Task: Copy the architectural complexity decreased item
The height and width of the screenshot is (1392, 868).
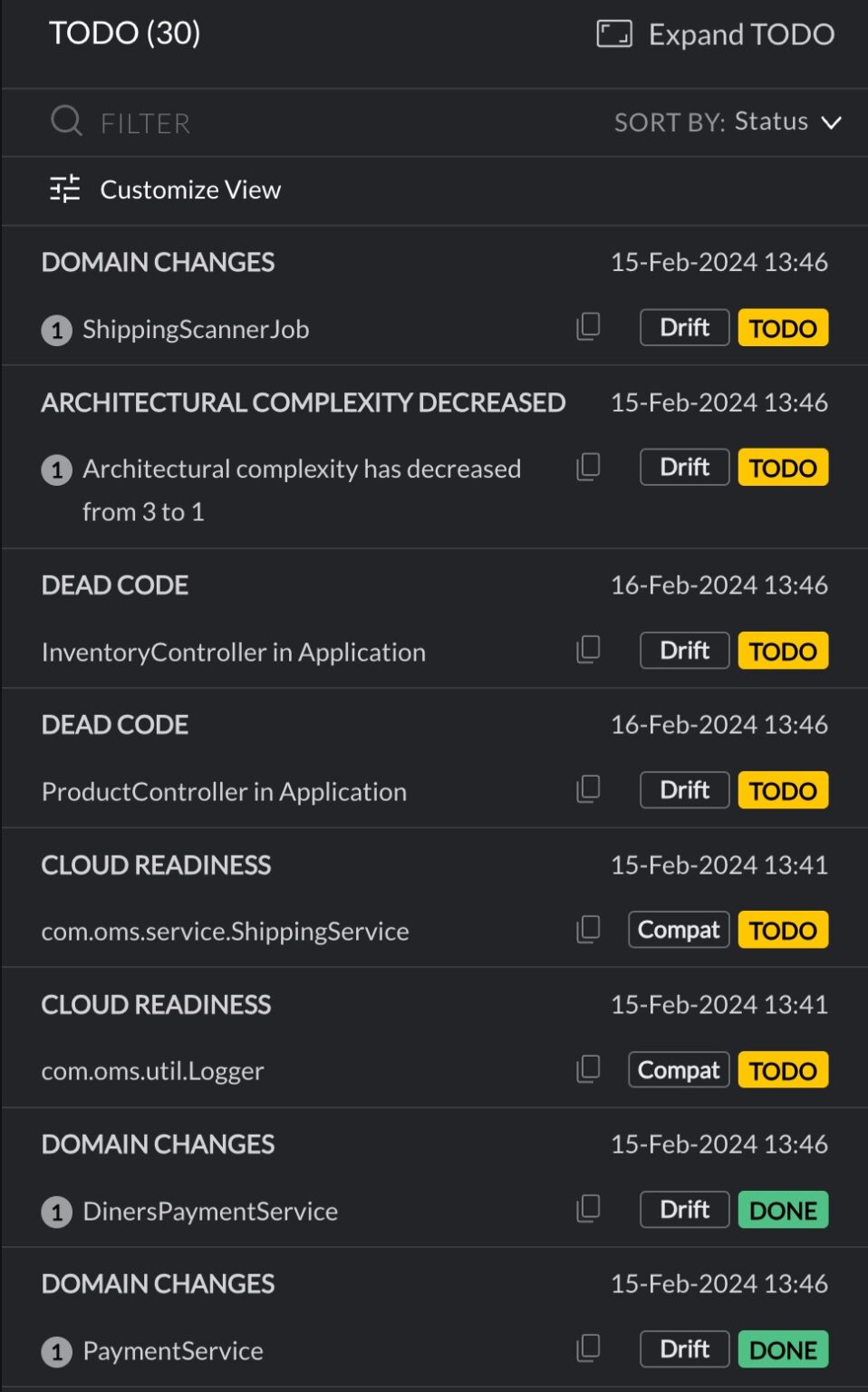Action: pos(587,467)
